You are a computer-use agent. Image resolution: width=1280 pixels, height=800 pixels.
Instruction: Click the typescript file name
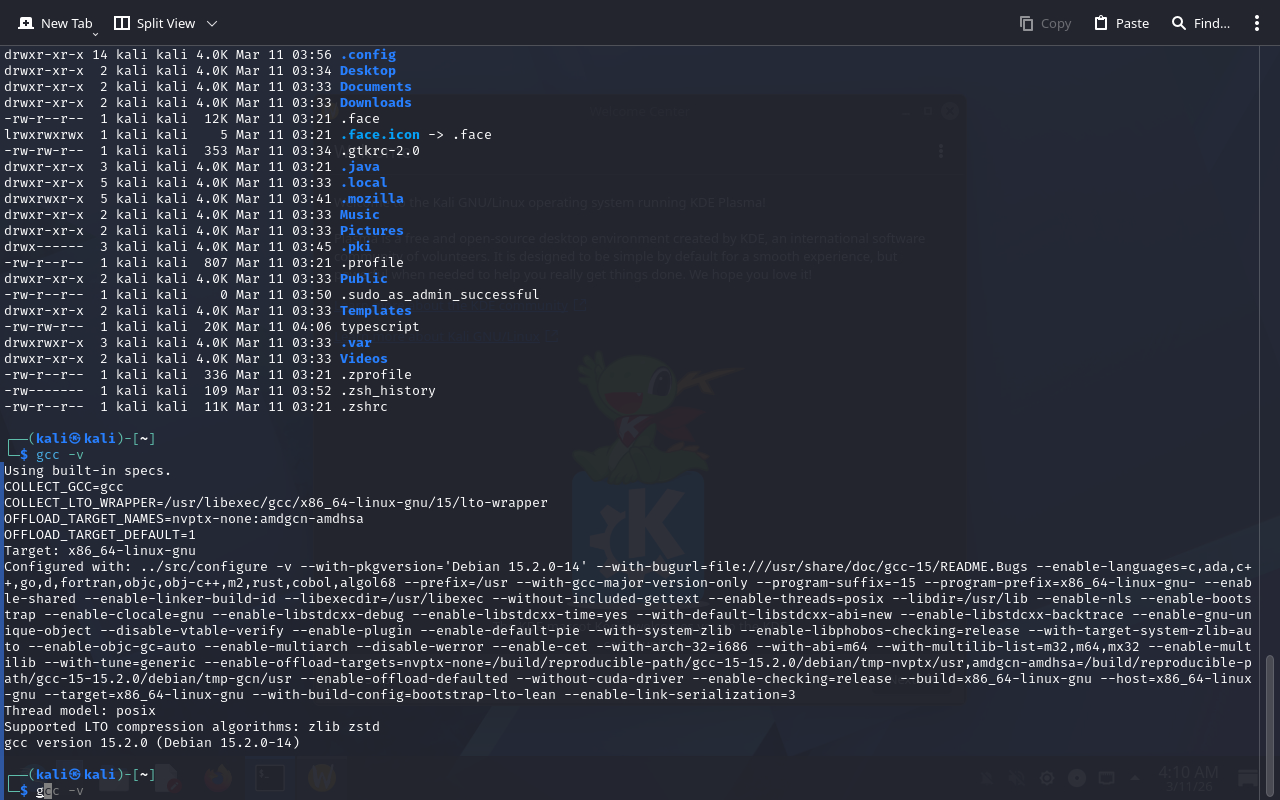pos(380,327)
